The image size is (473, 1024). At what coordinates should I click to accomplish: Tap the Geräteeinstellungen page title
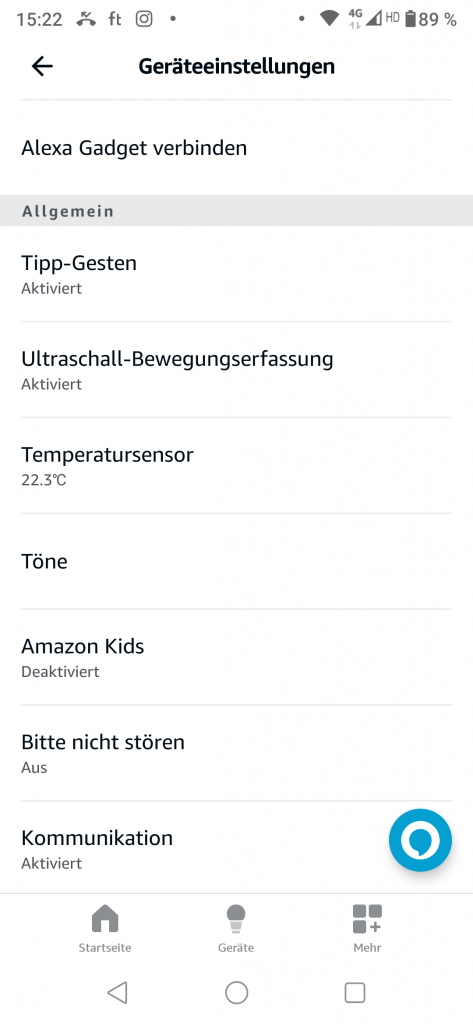(x=236, y=67)
